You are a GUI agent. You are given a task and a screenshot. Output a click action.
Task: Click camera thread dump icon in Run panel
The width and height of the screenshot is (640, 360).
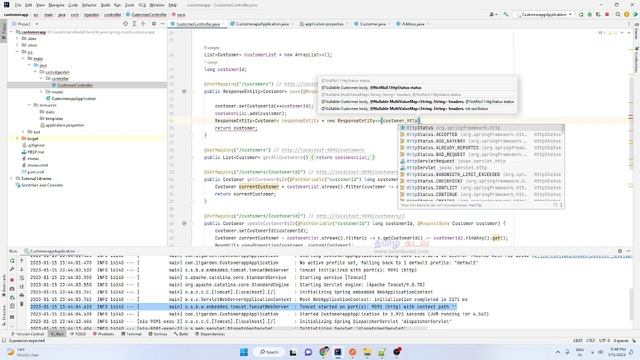(x=12, y=289)
